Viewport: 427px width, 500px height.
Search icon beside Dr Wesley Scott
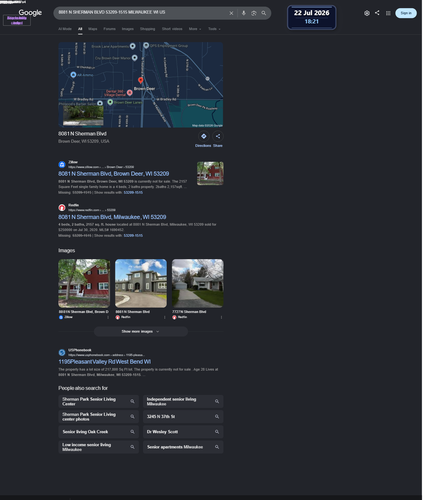[x=217, y=432]
